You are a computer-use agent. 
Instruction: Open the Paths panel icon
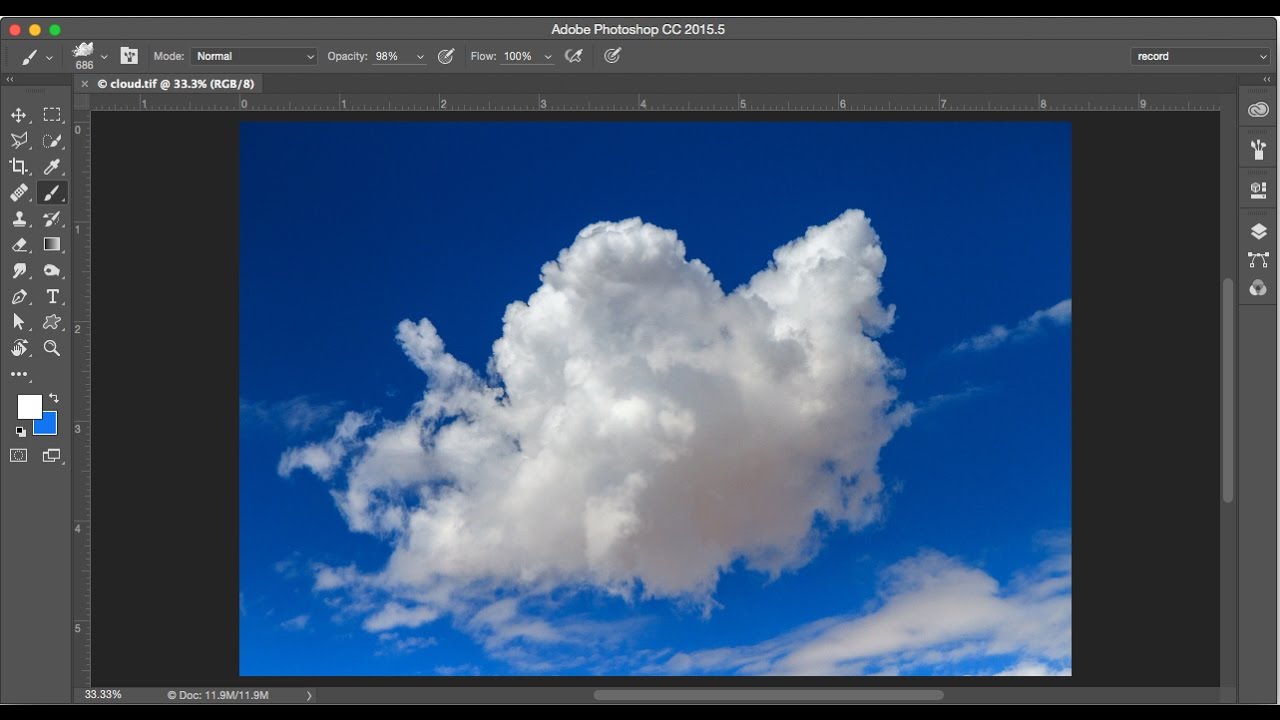(x=1259, y=260)
